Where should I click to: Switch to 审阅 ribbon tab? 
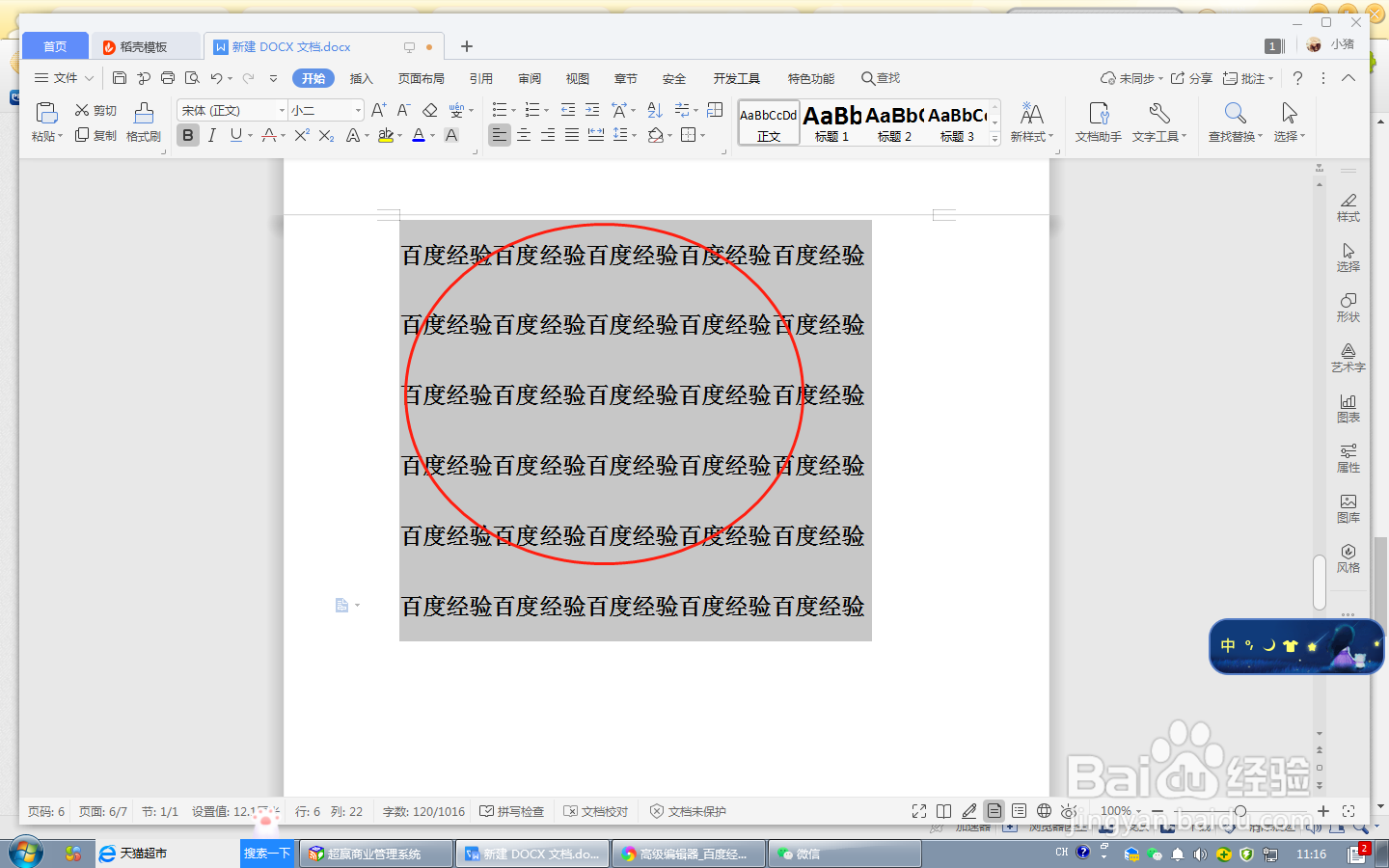(530, 78)
